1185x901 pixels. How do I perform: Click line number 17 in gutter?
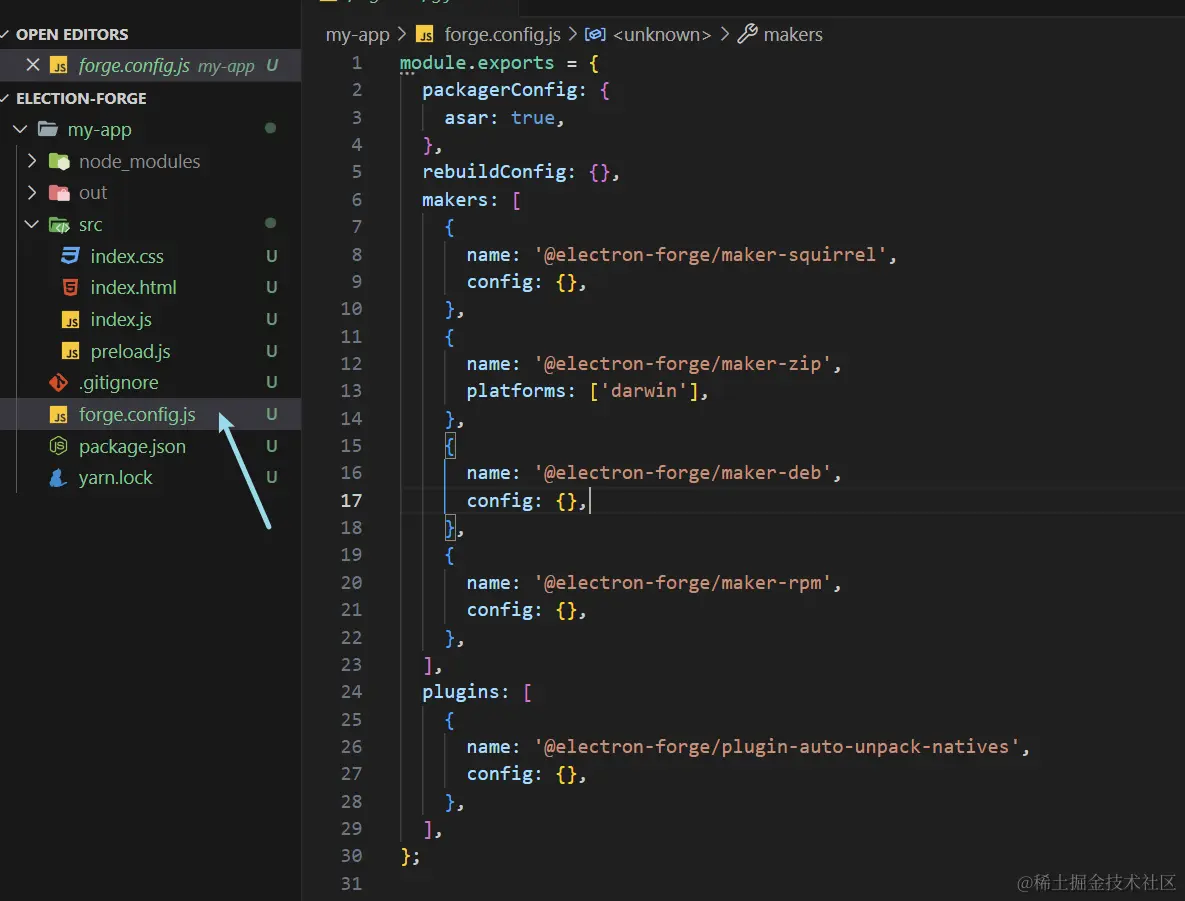click(351, 500)
